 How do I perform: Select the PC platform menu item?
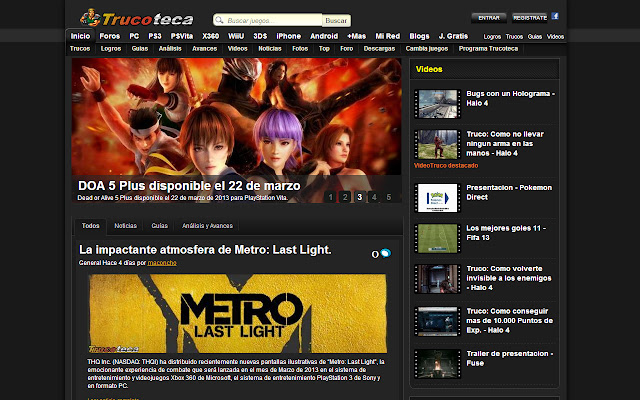tap(134, 36)
